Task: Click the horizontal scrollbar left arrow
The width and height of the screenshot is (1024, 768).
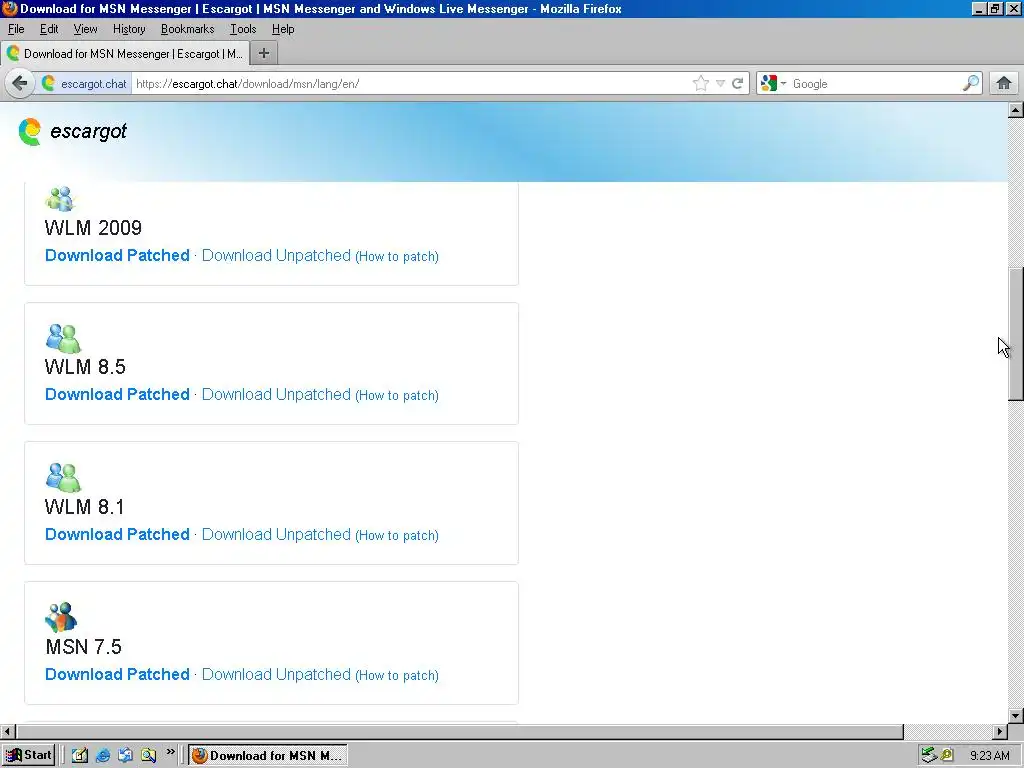Action: point(7,731)
